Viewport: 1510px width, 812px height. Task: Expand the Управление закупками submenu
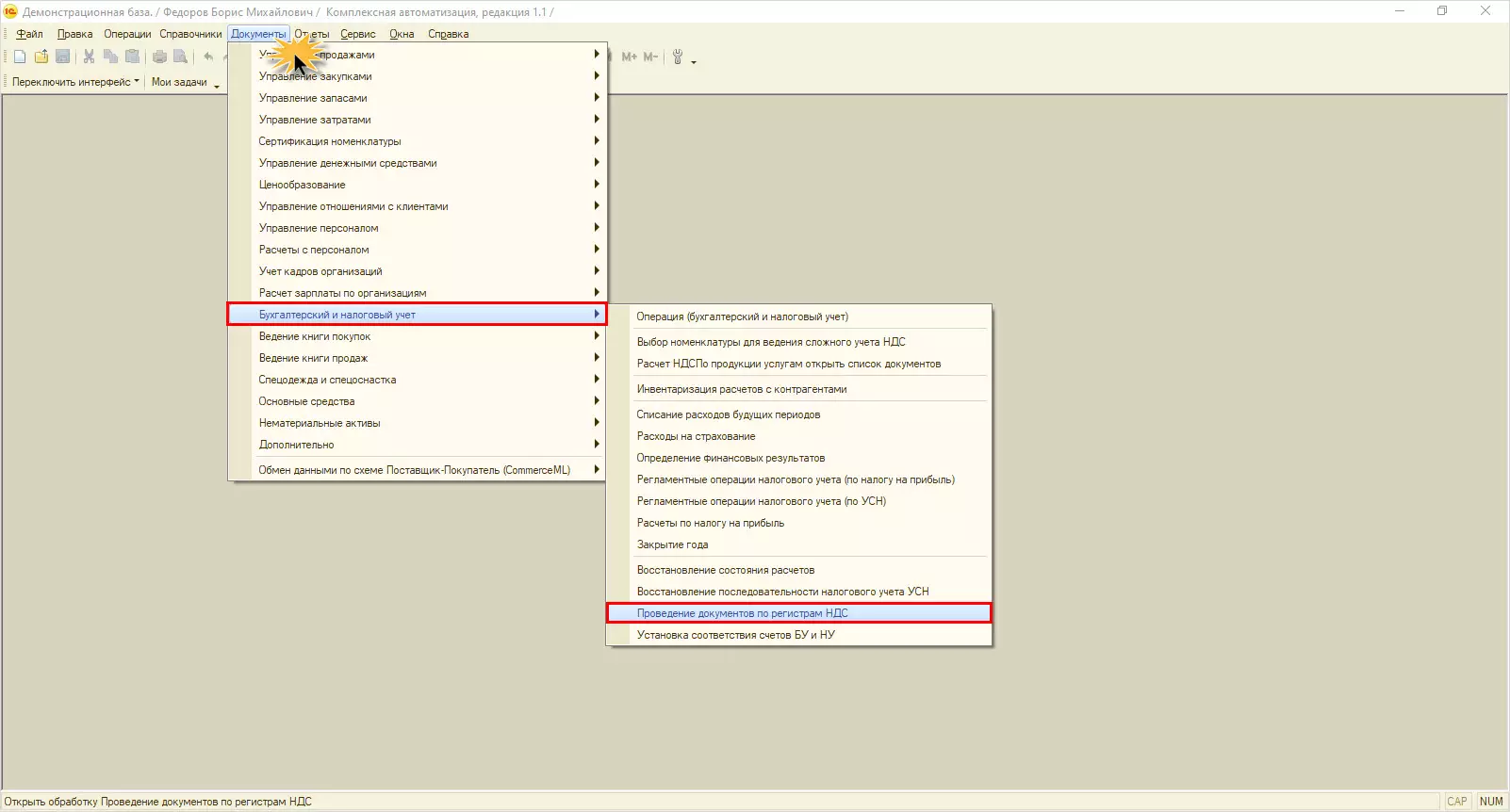[x=418, y=76]
